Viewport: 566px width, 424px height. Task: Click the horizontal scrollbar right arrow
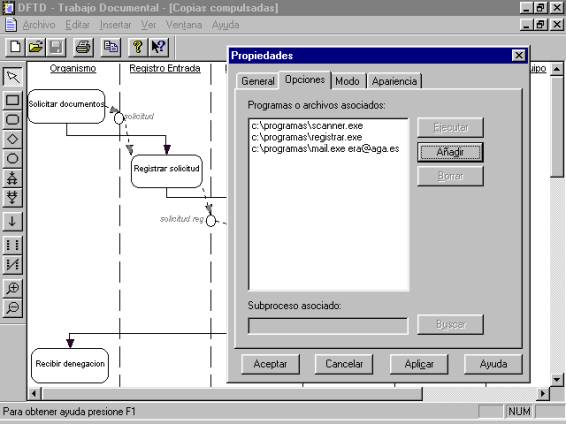coord(543,393)
